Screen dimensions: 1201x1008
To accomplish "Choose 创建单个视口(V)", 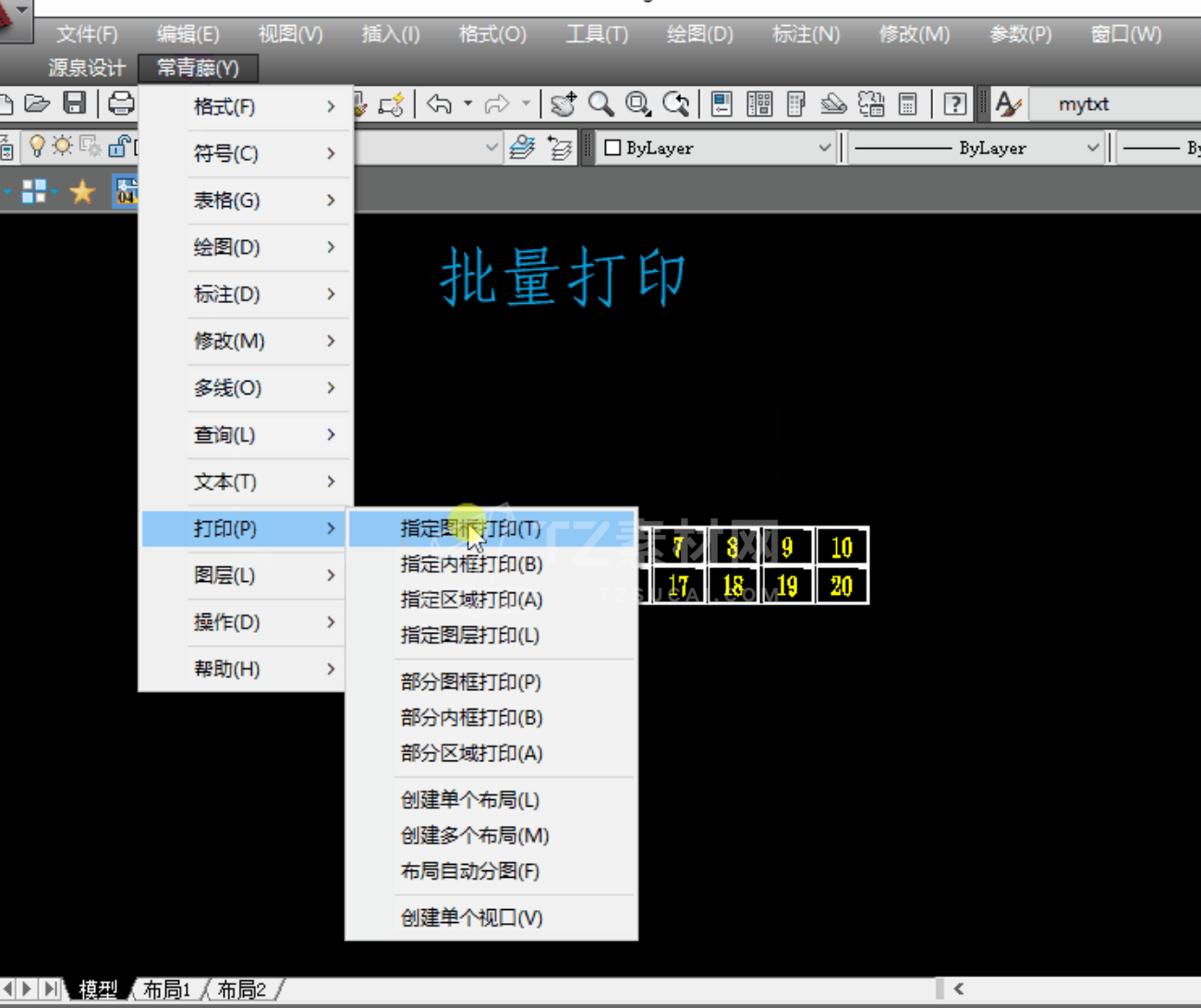I will click(x=492, y=917).
